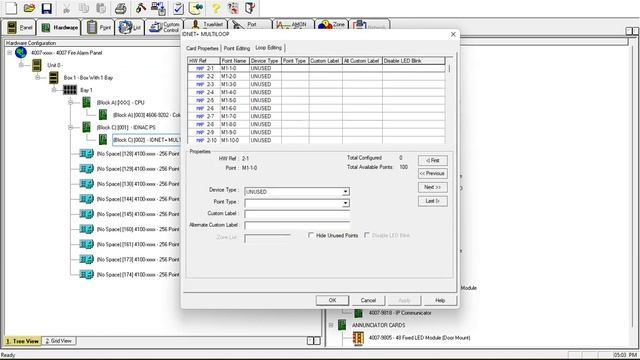Click the Paste toolbar icon
The image size is (640, 360).
point(101,8)
